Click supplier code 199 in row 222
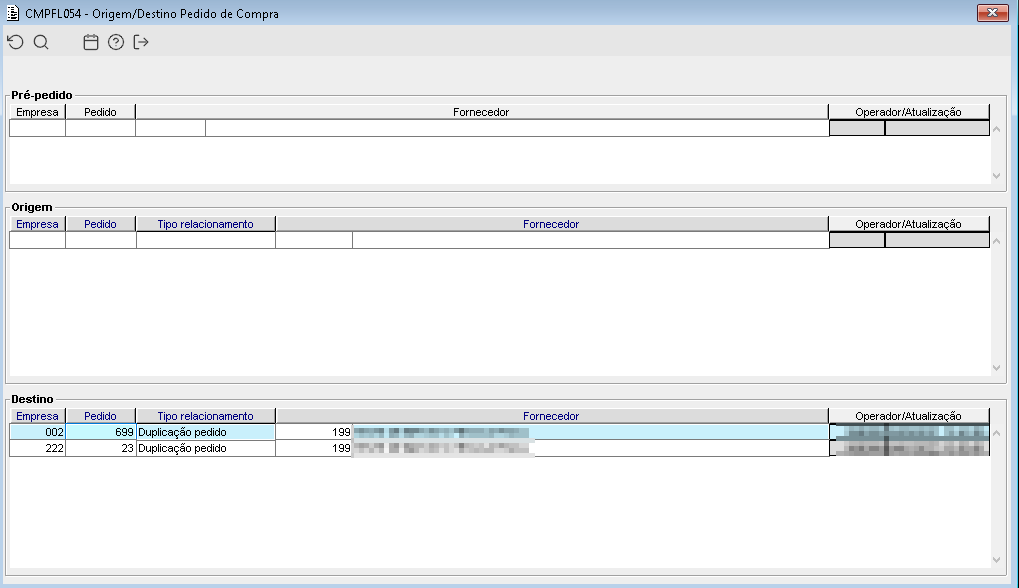Screen dimensions: 1019x588 [x=314, y=448]
